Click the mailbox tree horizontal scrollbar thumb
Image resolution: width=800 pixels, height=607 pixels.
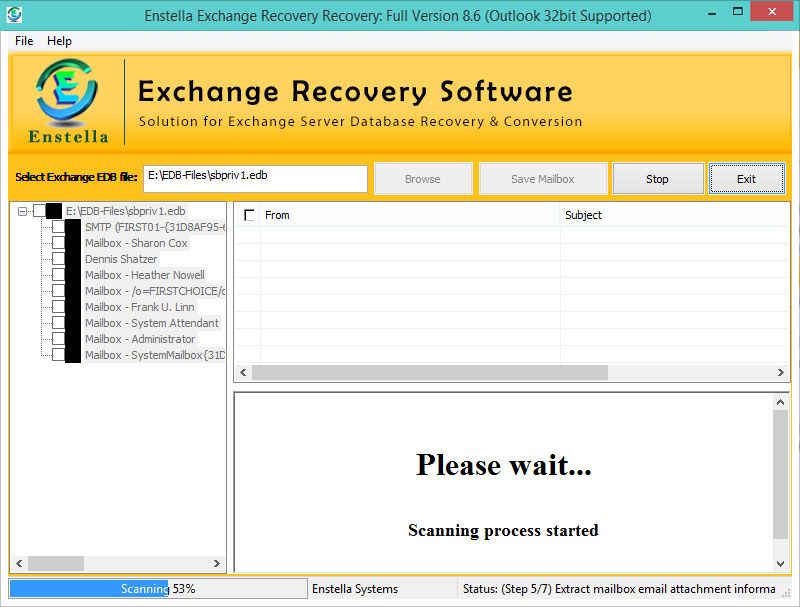(56, 563)
